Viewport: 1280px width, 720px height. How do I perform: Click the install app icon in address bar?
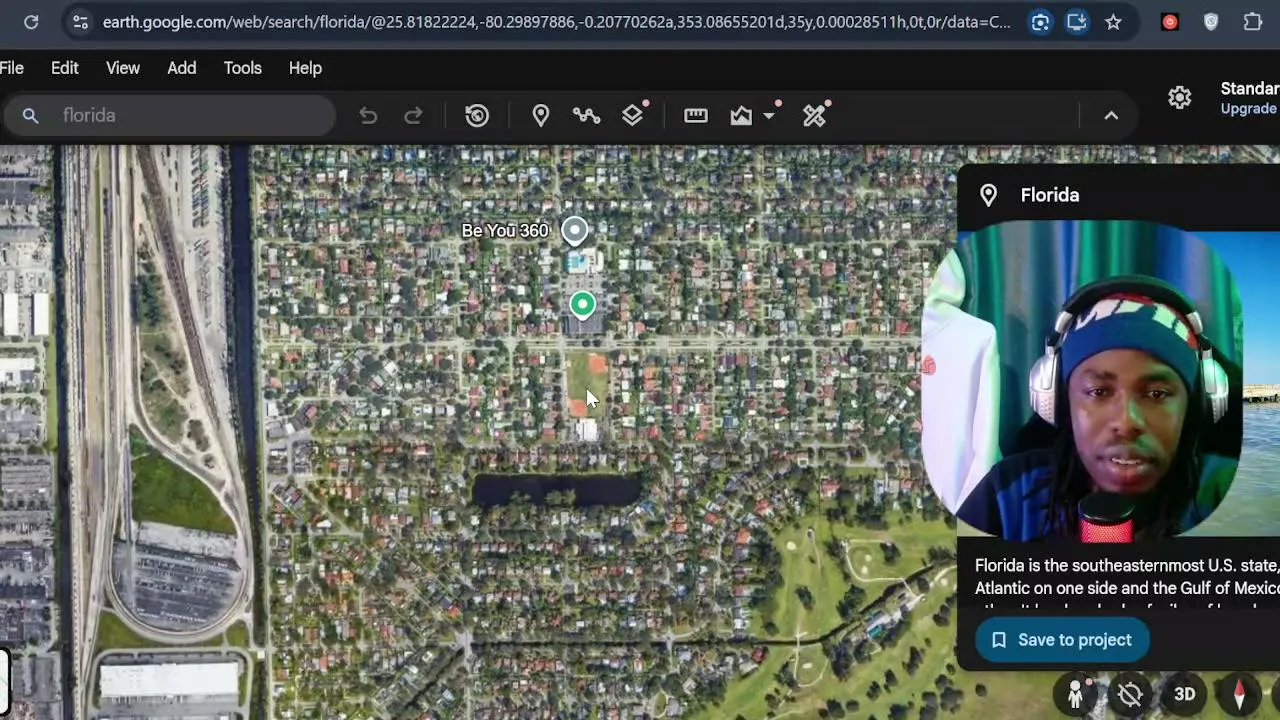[1077, 22]
